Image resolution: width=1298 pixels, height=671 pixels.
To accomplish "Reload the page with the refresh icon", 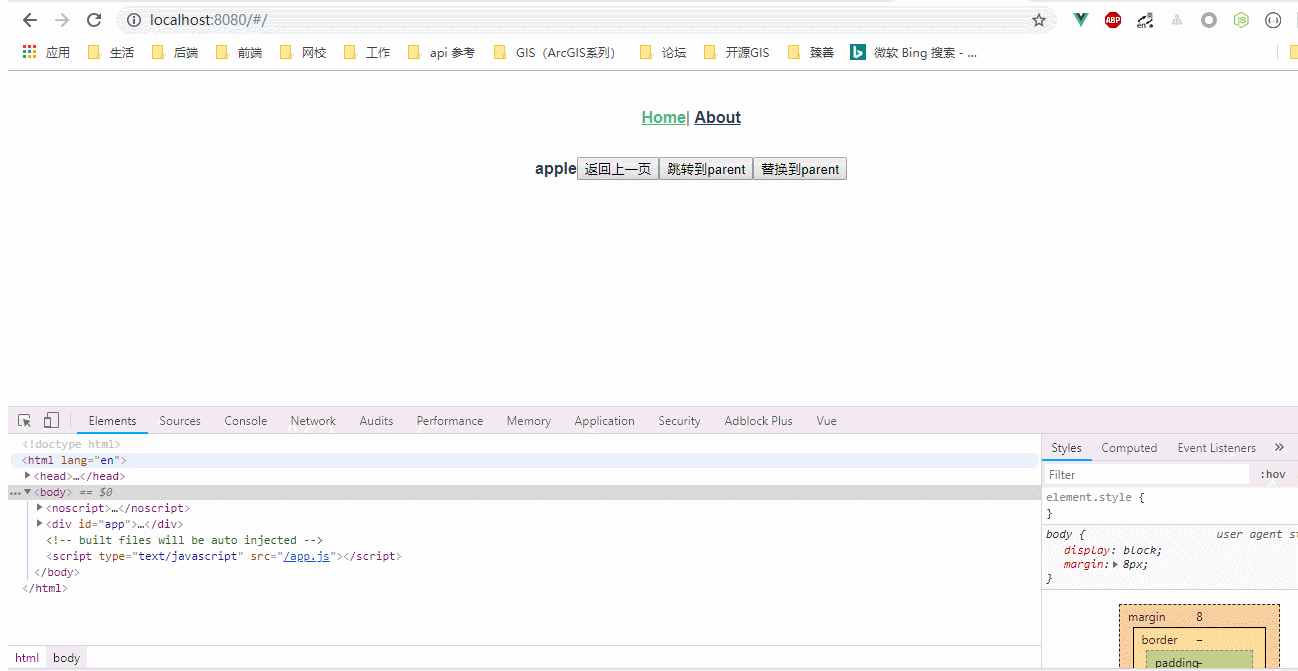I will click(x=94, y=20).
